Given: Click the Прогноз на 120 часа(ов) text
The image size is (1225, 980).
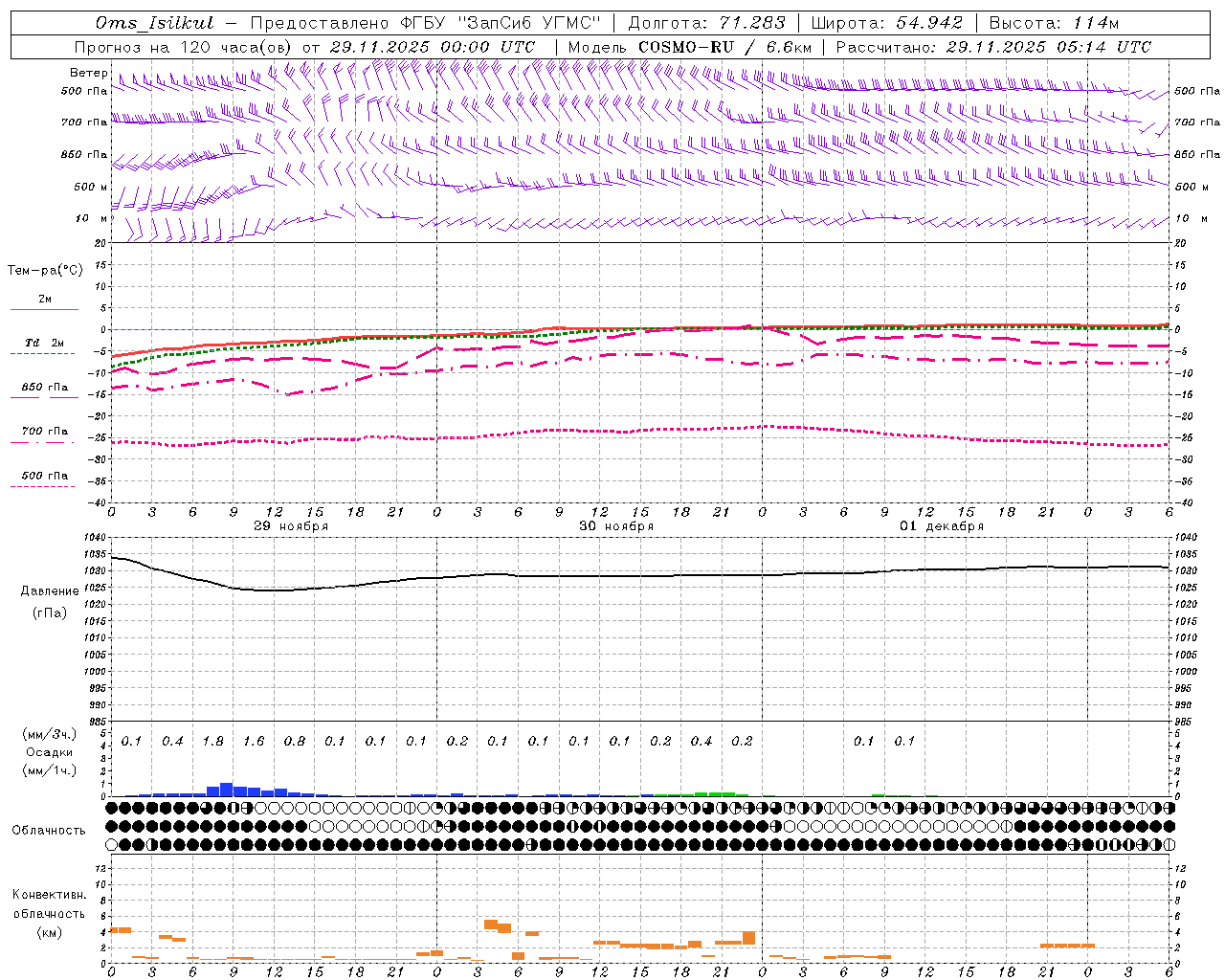Looking at the screenshot, I should [184, 47].
